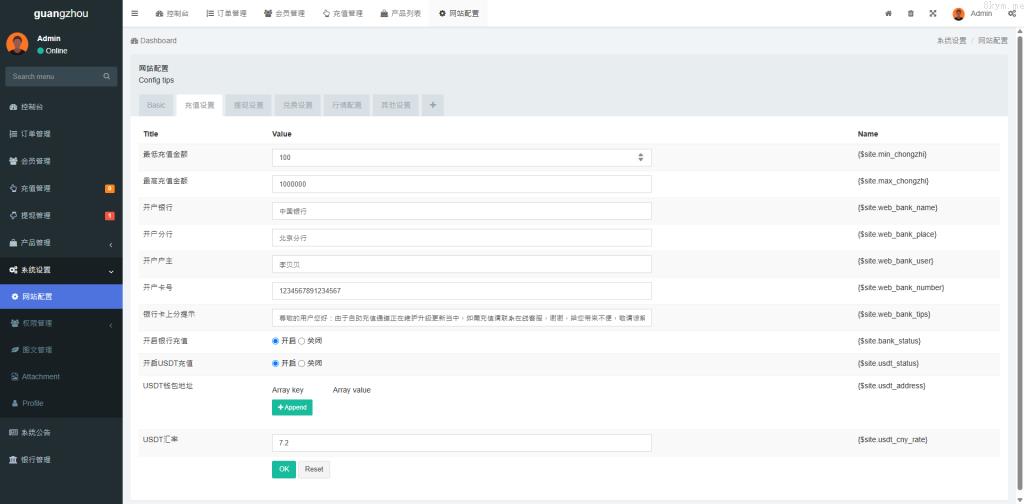Select 开启 for 开启USDT充值
This screenshot has width=1024, height=504.
276,363
